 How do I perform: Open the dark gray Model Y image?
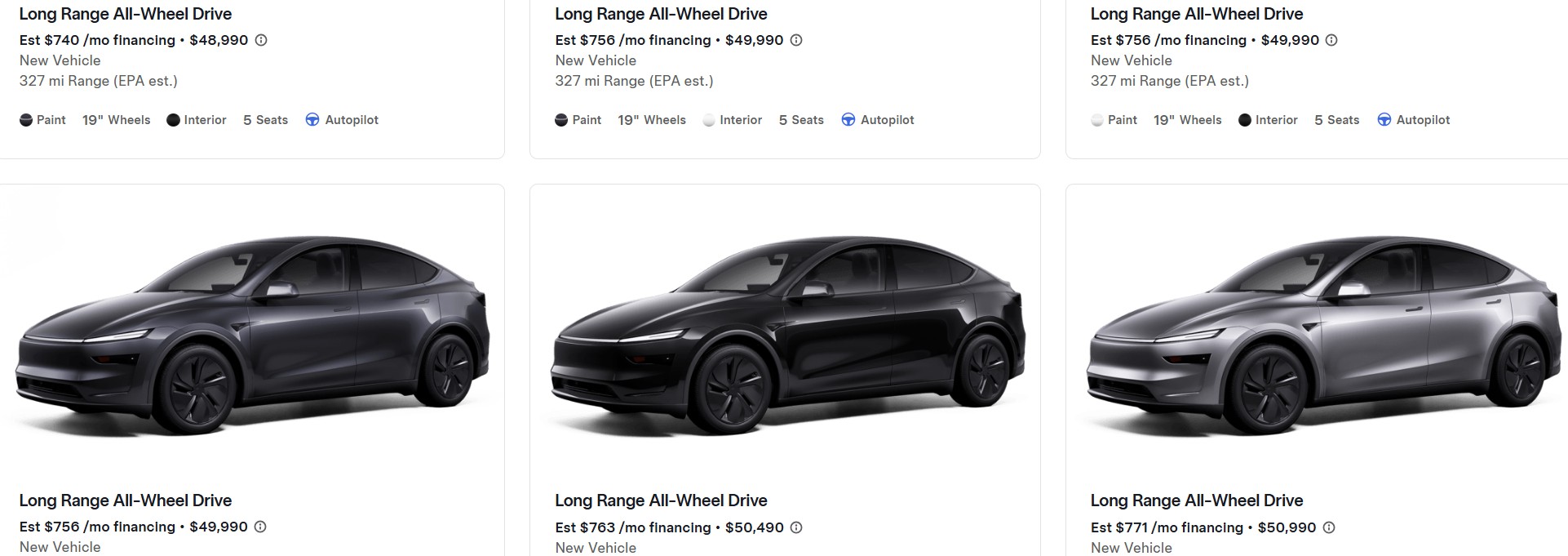pos(252,335)
